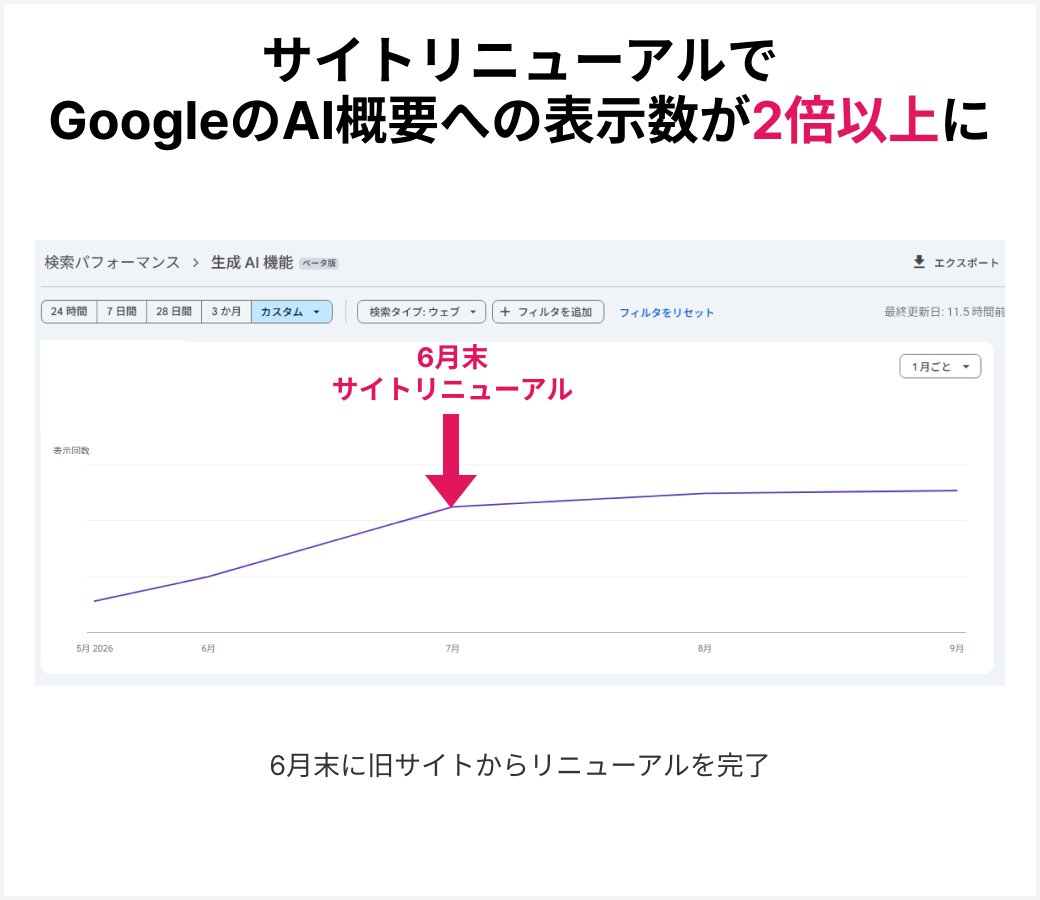Click the chart line end point at 9月
Screen dimensions: 1040x900
tap(956, 491)
